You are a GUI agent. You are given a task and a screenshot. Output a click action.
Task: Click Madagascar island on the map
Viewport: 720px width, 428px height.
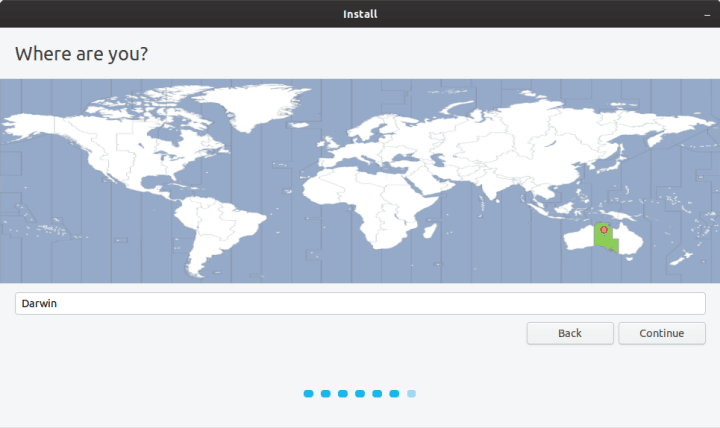[x=430, y=231]
